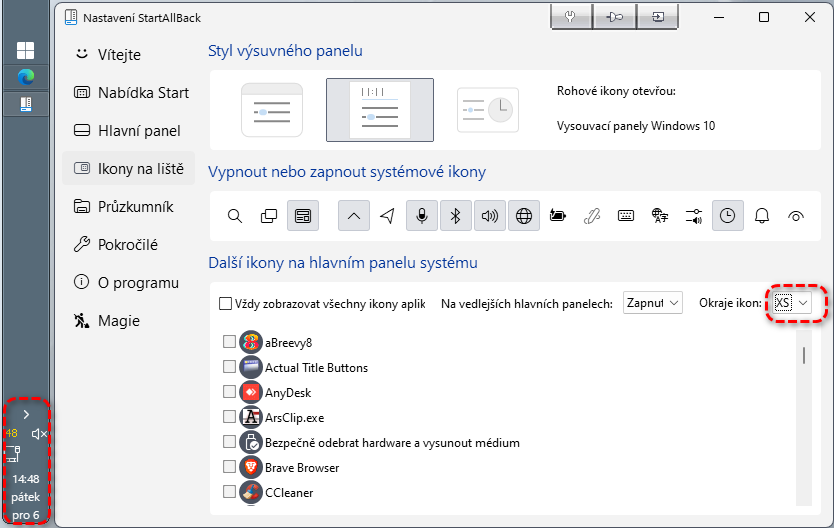Tick the aBreevy8 checkbox
834x528 pixels.
pyautogui.click(x=229, y=341)
